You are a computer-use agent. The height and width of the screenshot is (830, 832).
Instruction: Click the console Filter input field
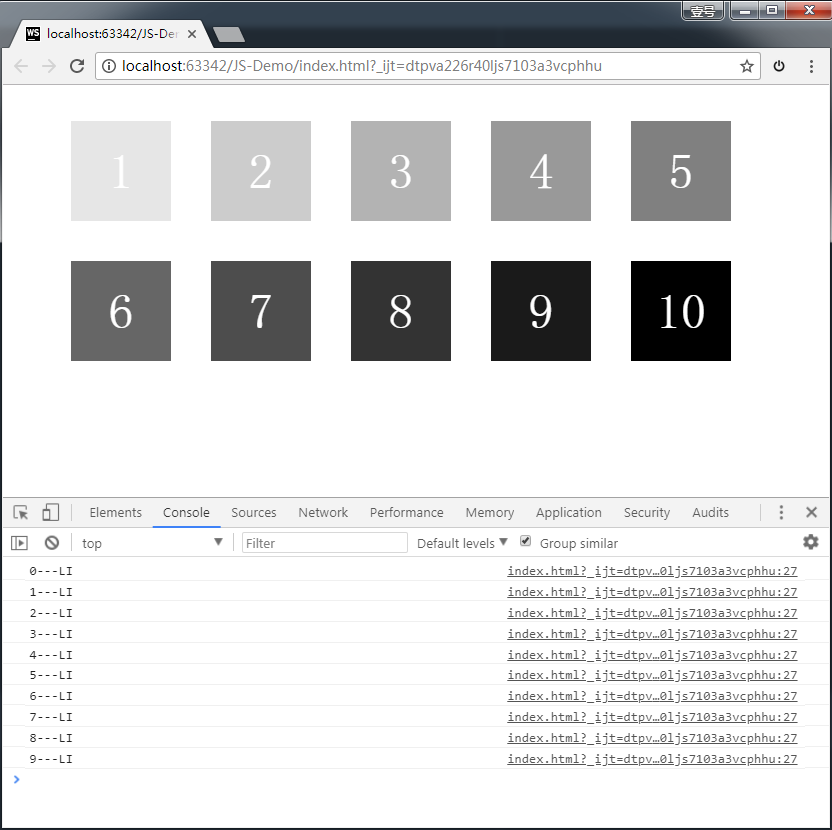click(x=324, y=541)
